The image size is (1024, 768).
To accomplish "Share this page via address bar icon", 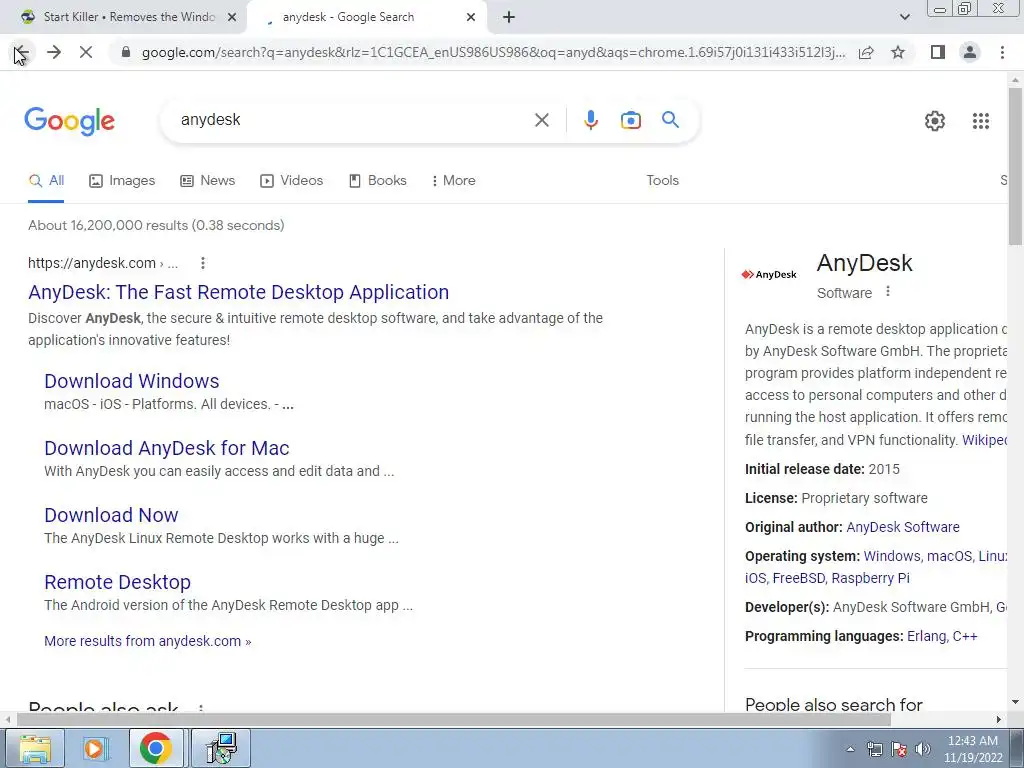I will [866, 52].
